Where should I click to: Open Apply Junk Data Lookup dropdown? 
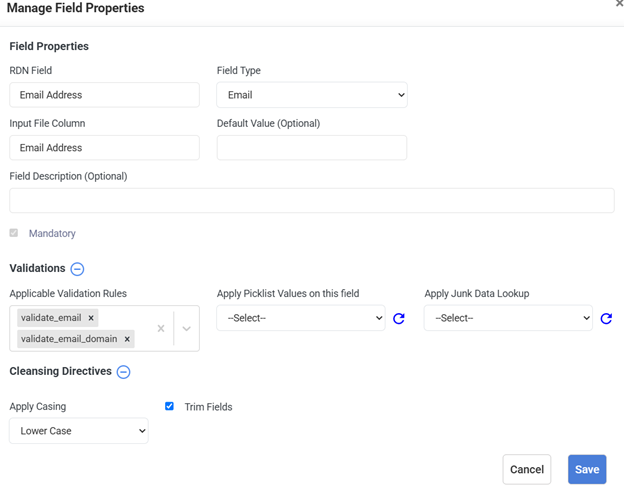508,318
